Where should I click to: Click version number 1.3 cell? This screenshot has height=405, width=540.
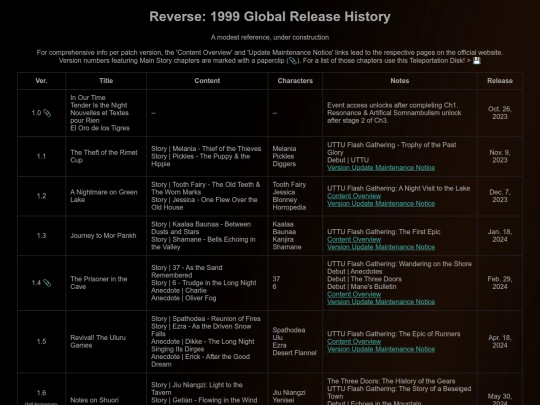tap(41, 236)
